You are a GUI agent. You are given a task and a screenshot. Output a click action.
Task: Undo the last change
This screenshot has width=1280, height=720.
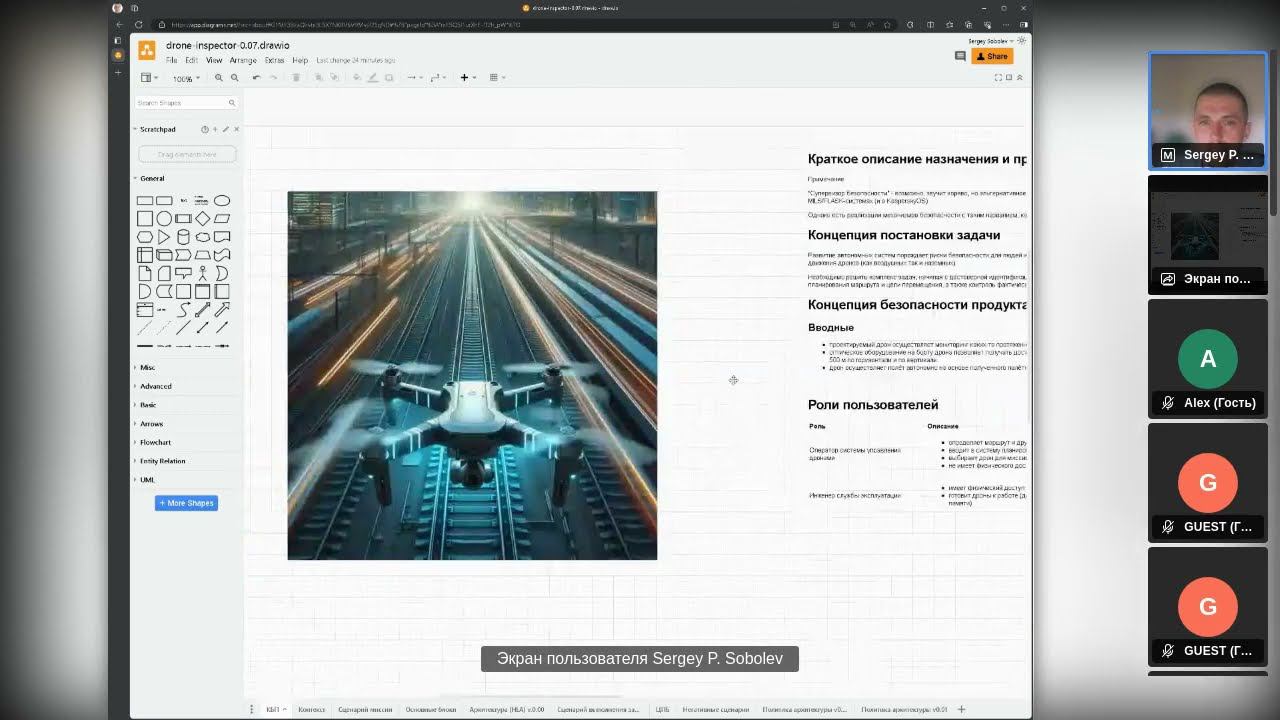point(256,77)
